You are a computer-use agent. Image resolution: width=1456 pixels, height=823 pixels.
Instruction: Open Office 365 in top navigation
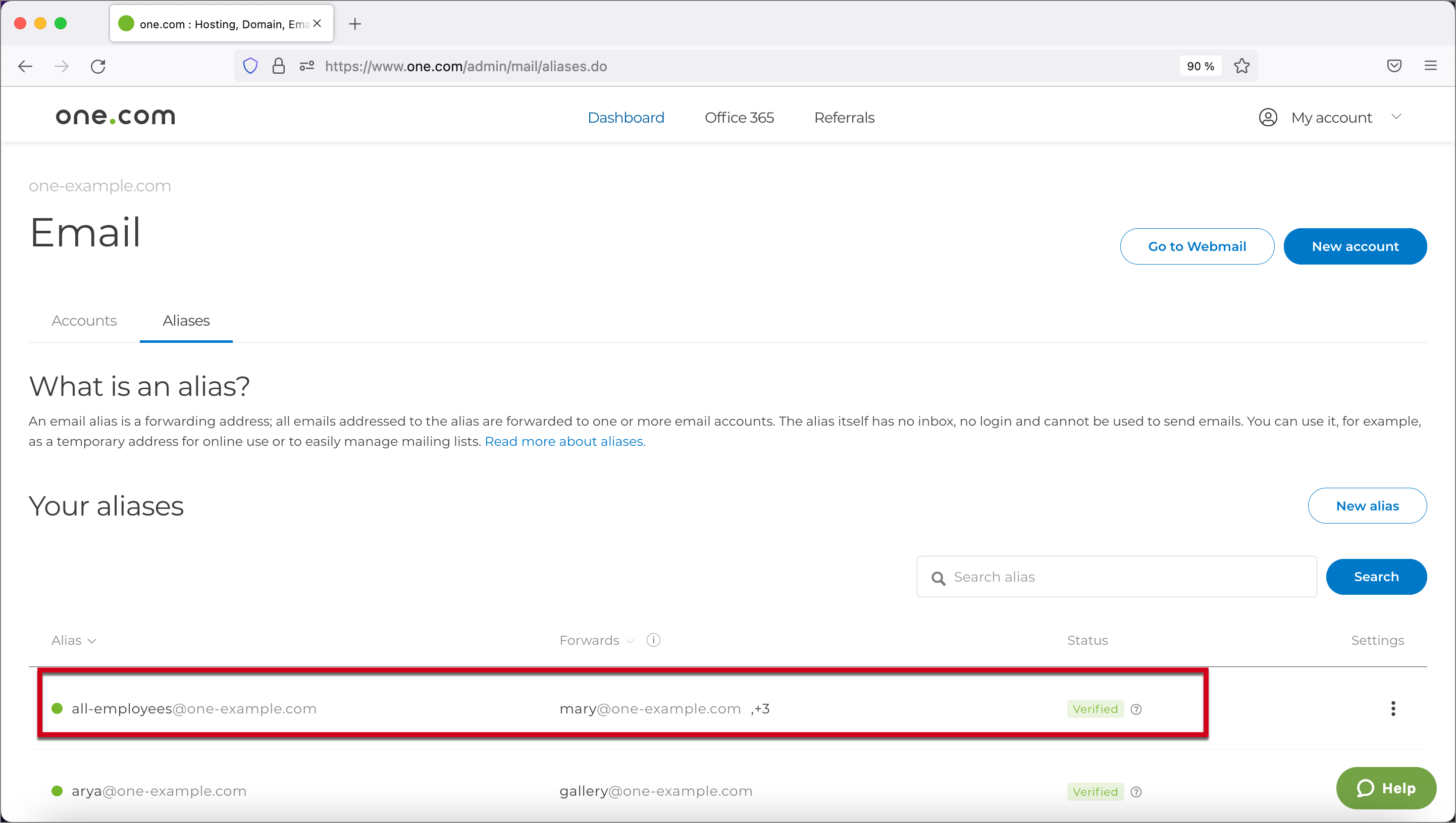pos(739,118)
